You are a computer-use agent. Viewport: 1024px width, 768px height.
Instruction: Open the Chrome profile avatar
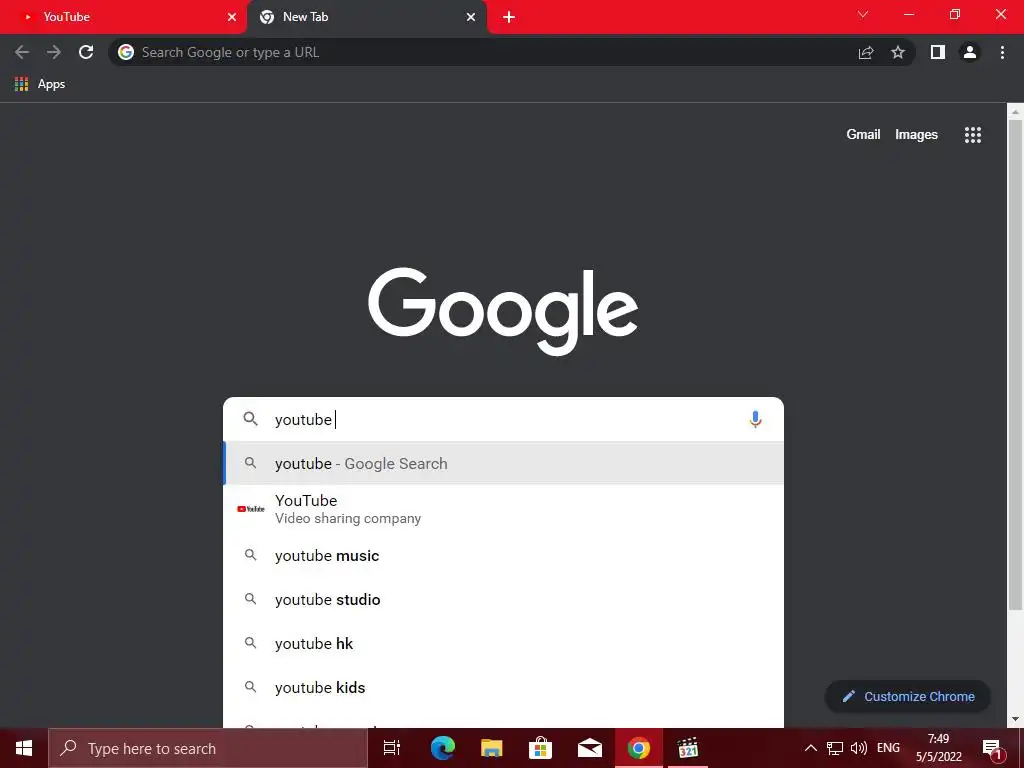click(x=970, y=52)
